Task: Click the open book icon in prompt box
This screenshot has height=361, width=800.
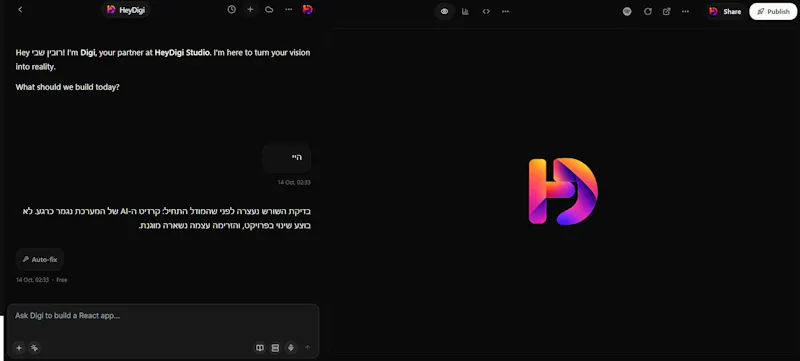Action: pos(260,348)
